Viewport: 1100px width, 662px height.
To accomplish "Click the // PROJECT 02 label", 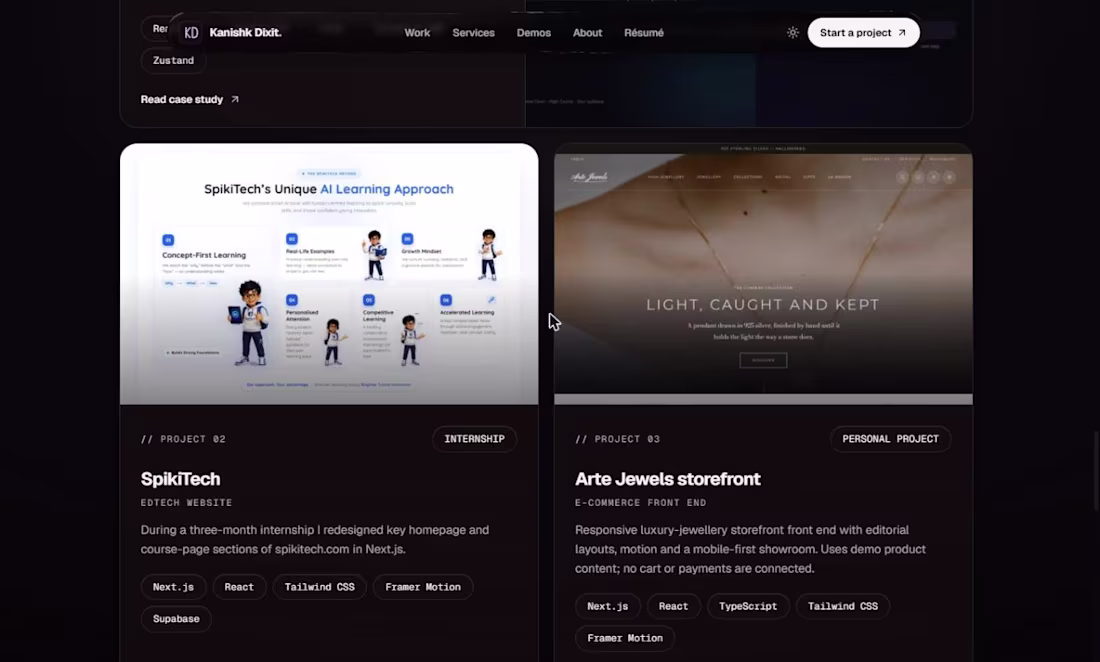I will point(183,439).
